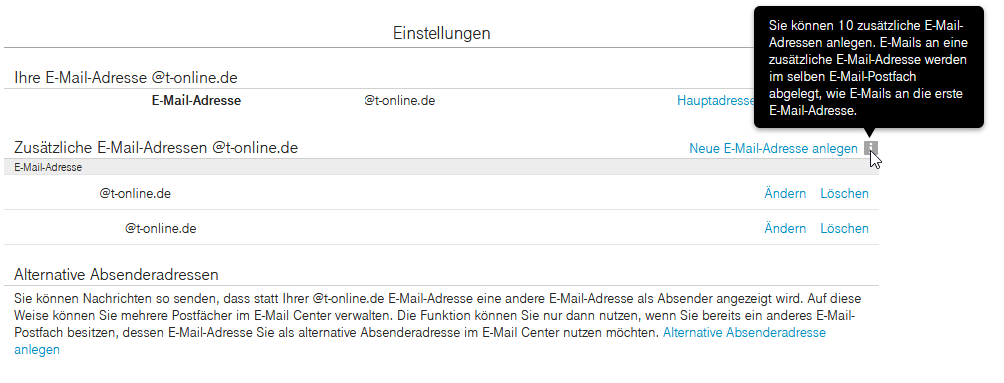The image size is (1004, 383).
Task: Click the gray E-Mail-Adresse column header
Action: coord(441,167)
